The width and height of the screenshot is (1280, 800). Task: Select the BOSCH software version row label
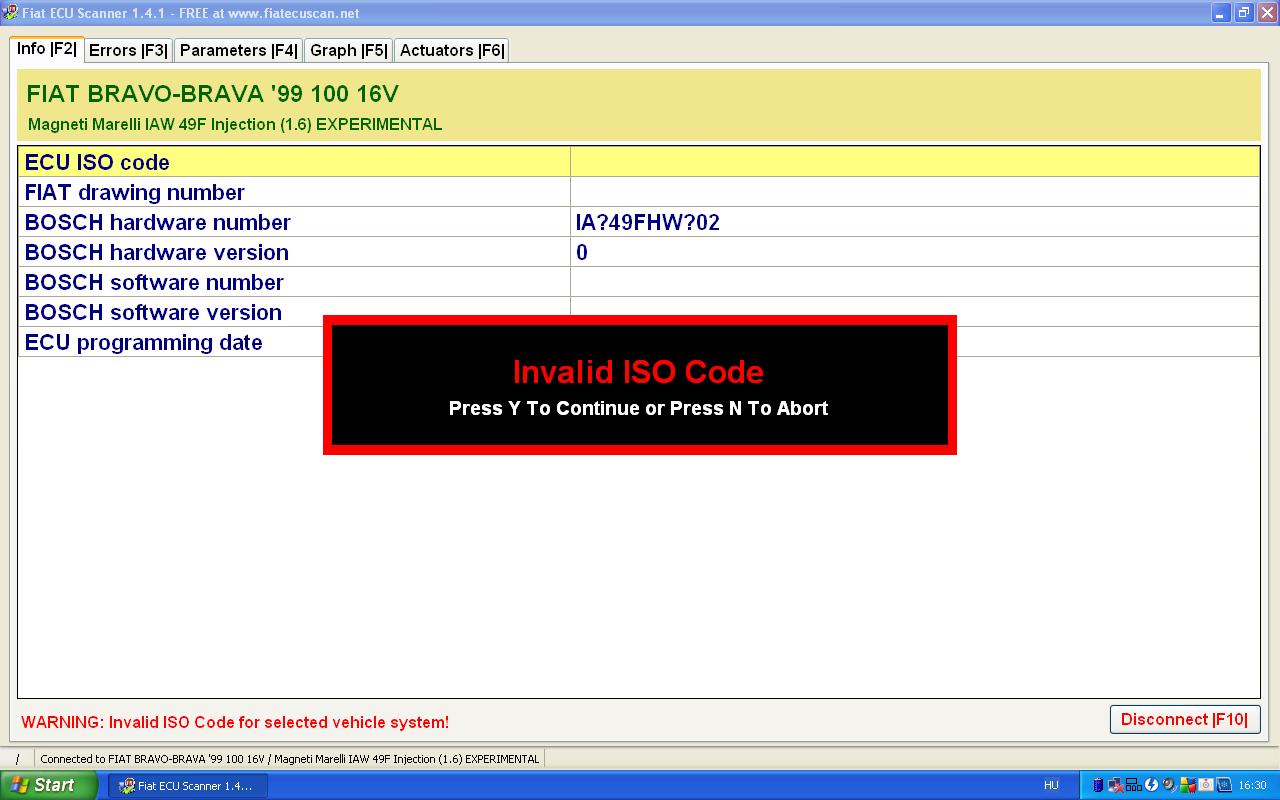153,312
